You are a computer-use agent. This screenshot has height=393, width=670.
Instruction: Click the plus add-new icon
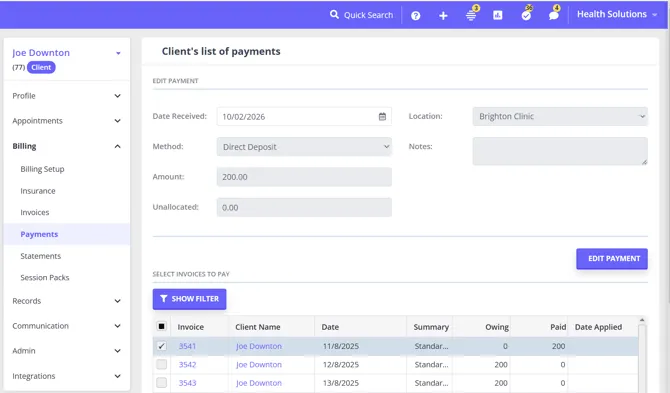443,16
